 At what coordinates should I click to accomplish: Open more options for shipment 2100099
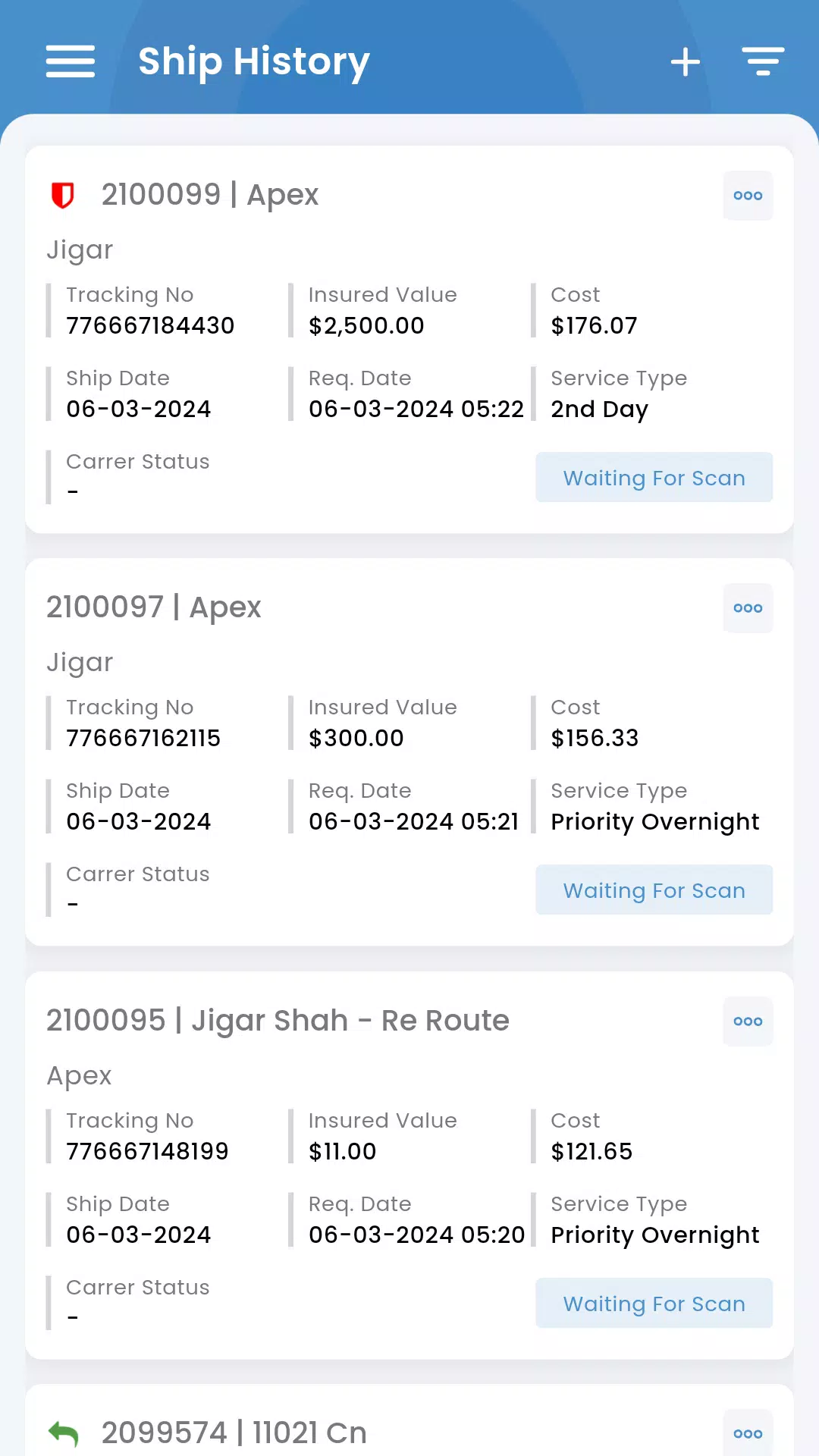(748, 196)
